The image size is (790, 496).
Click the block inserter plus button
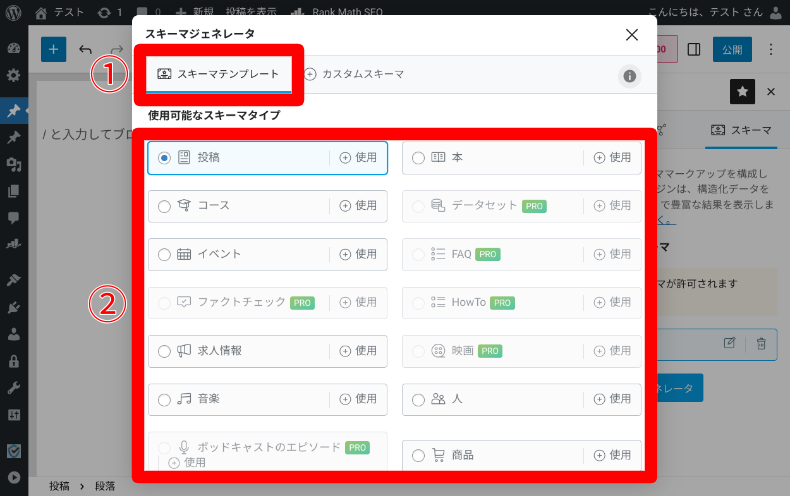coord(53,49)
